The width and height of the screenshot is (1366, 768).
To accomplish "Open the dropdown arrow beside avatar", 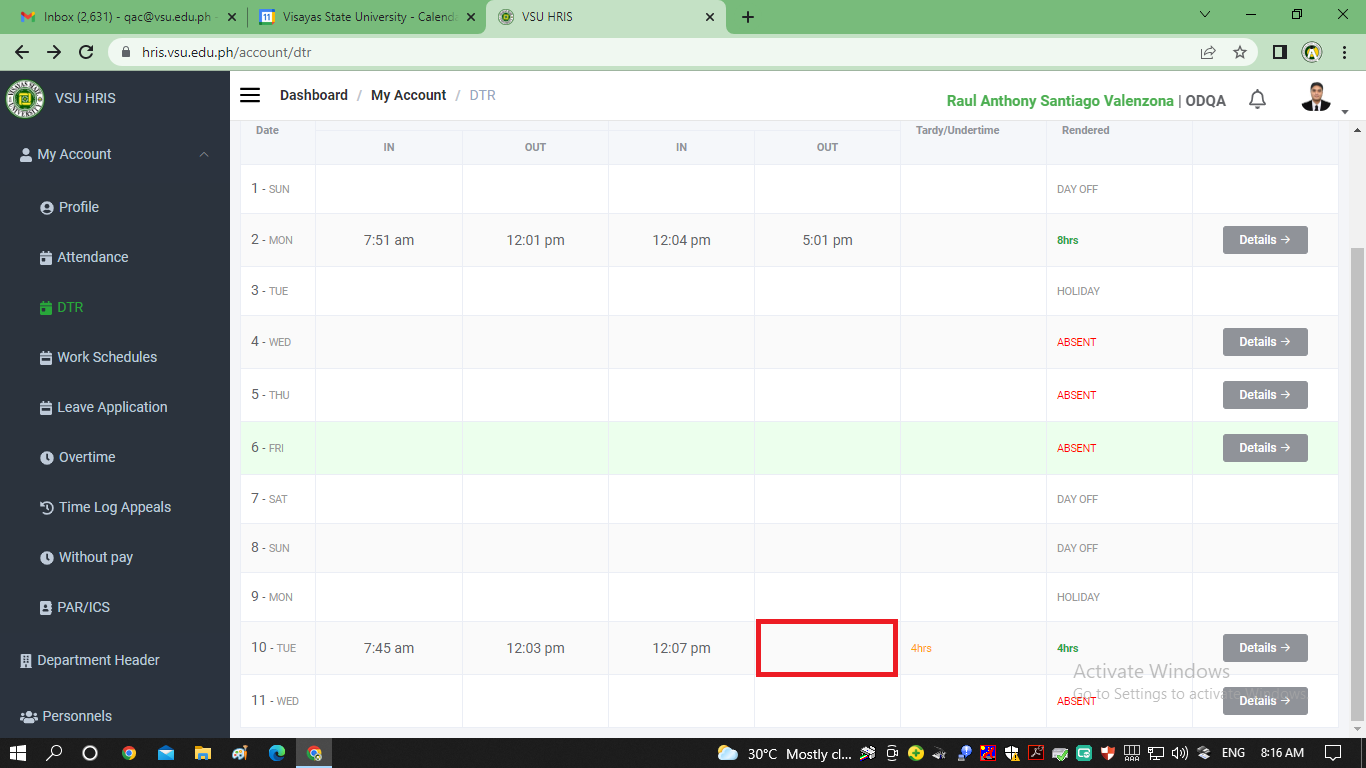I will tap(1345, 111).
